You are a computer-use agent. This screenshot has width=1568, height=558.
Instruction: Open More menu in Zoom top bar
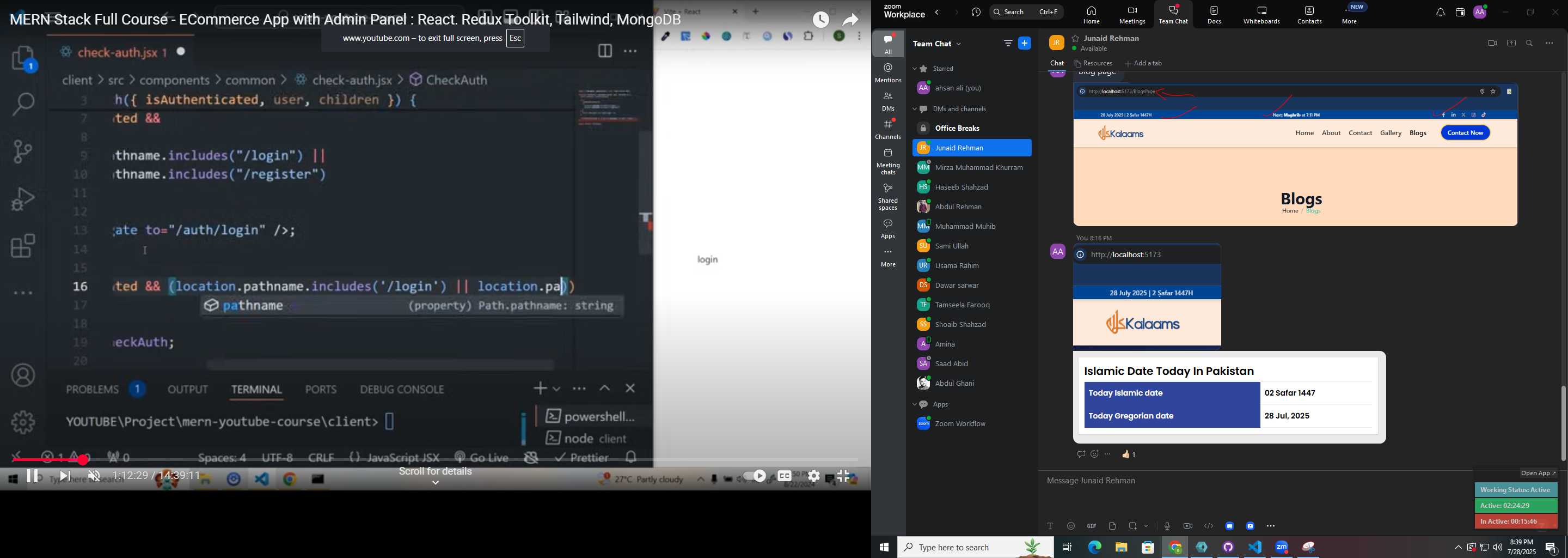point(1350,14)
